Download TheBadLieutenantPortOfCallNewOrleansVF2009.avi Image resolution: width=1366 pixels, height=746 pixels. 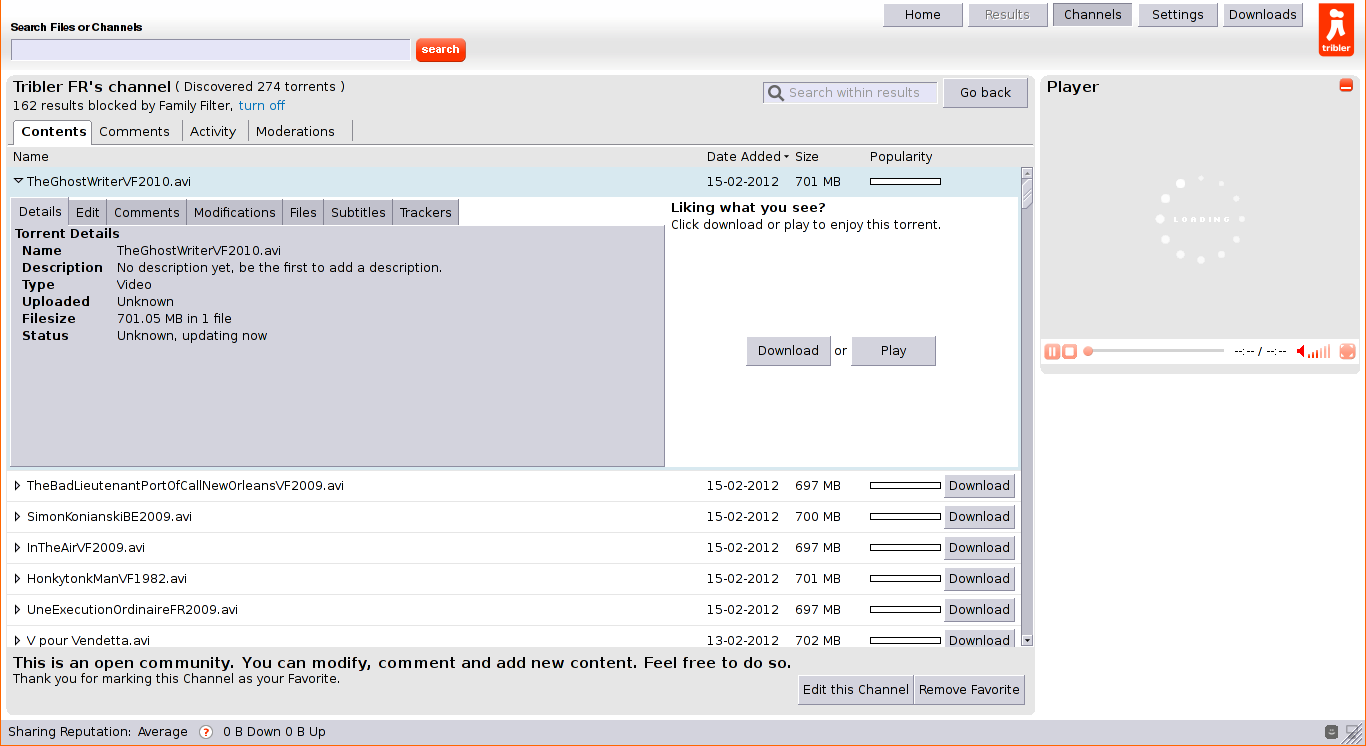pyautogui.click(x=979, y=486)
